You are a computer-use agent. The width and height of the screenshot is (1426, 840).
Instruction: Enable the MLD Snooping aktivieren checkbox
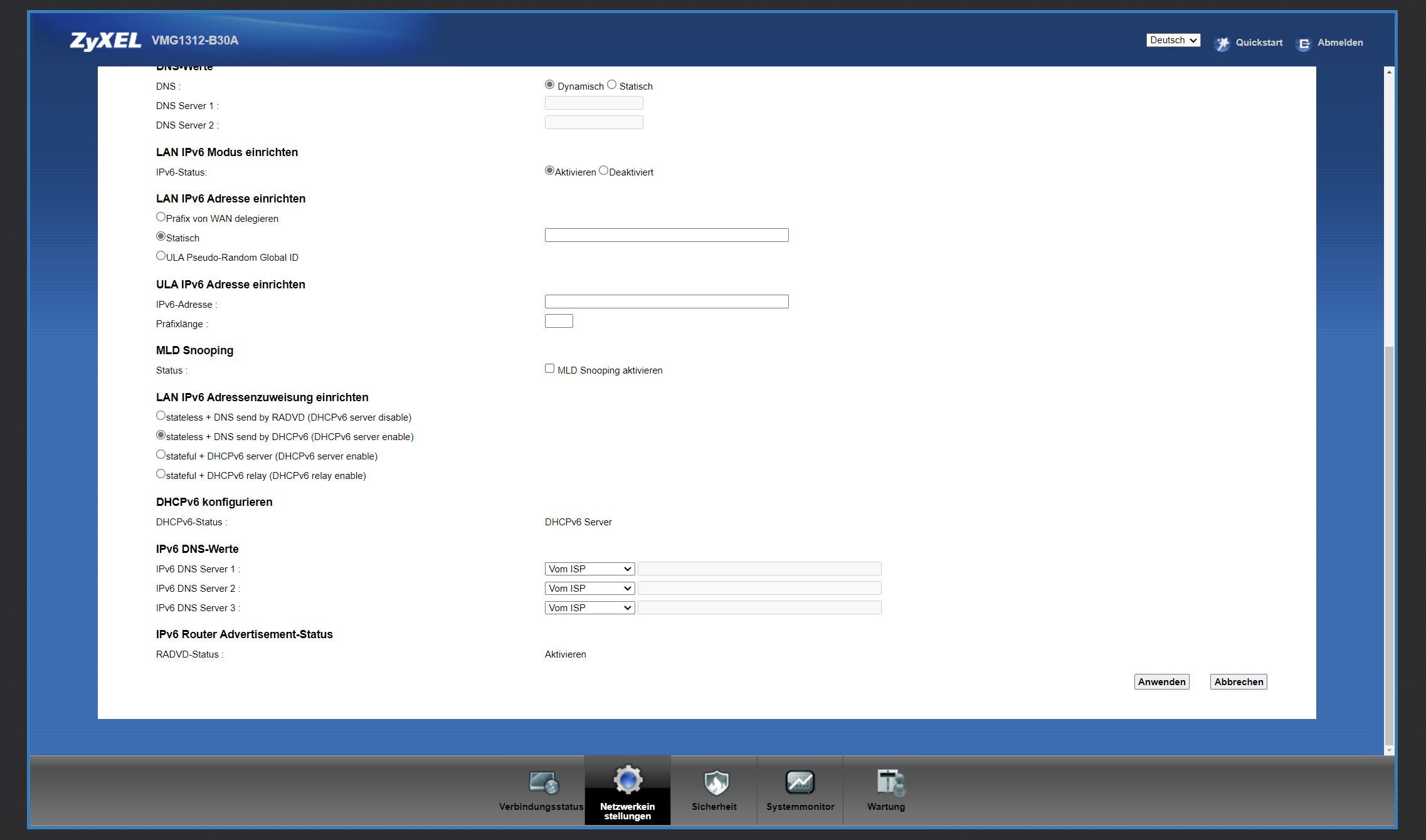(x=550, y=369)
